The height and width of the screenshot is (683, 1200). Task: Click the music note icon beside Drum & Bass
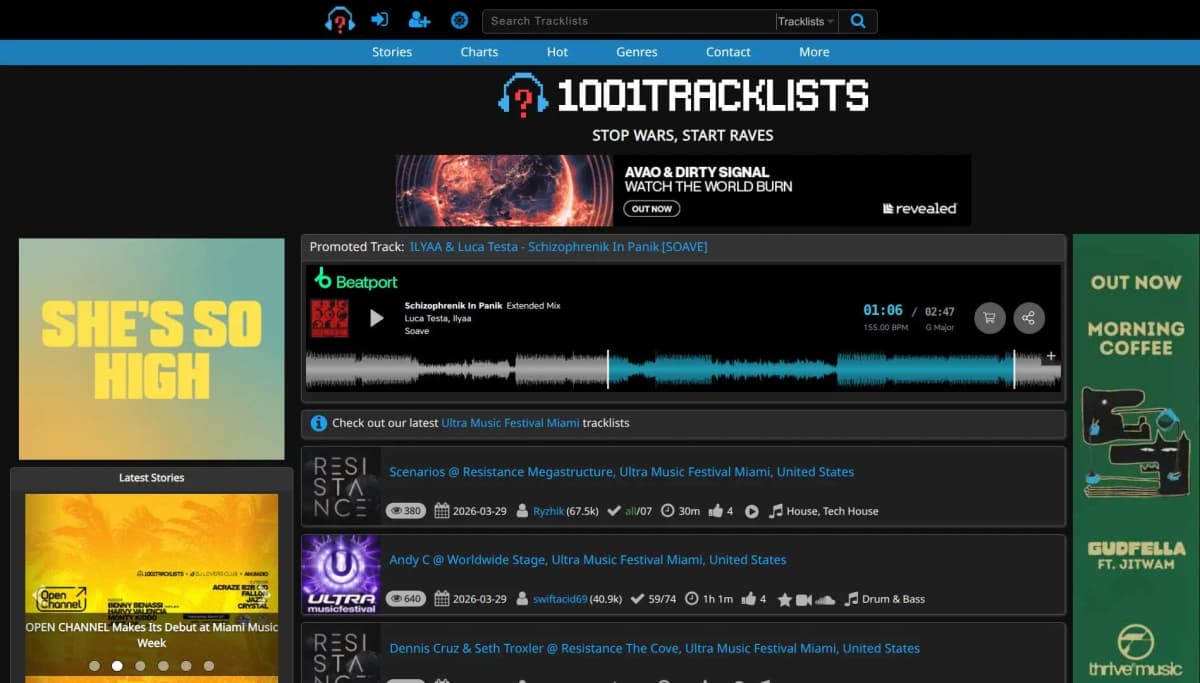tap(851, 599)
